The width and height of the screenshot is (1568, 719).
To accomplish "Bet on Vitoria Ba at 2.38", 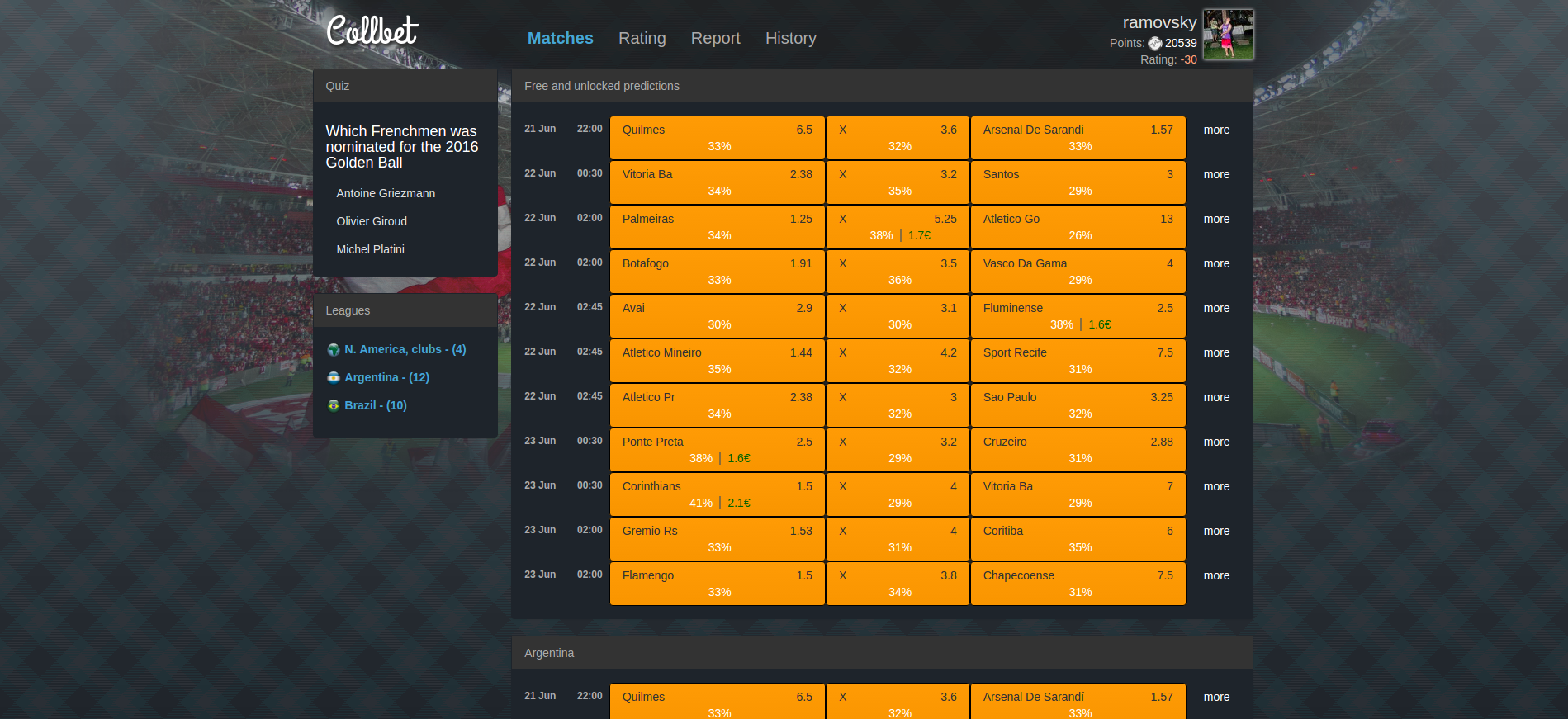I will point(718,182).
